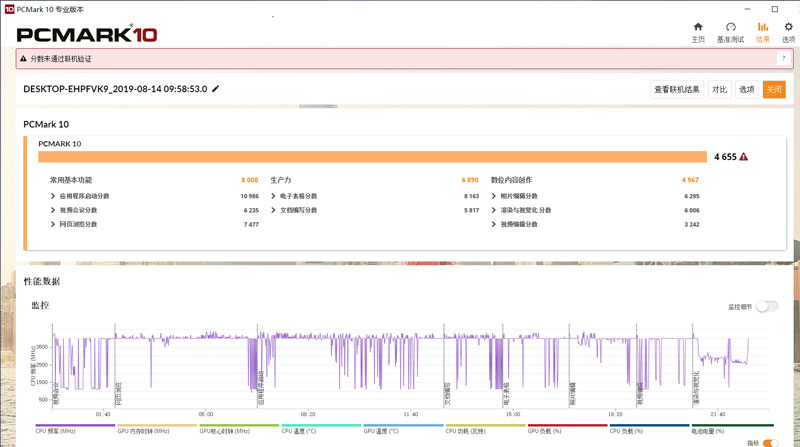Viewport: 800px width, 447px height.
Task: Expand the photo editing score row
Action: (x=595, y=196)
